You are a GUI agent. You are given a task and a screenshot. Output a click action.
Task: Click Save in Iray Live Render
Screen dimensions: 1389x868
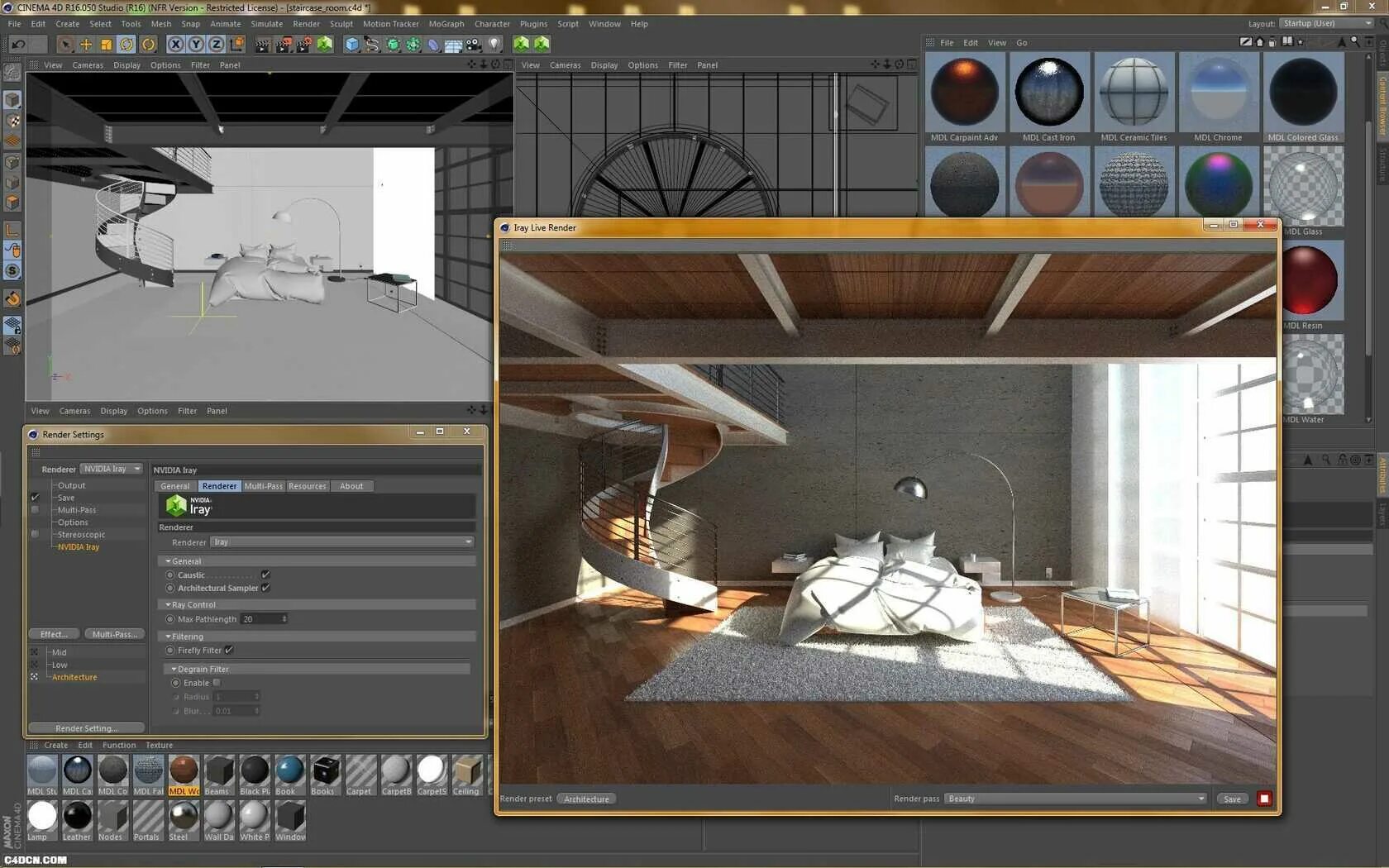tap(1232, 799)
